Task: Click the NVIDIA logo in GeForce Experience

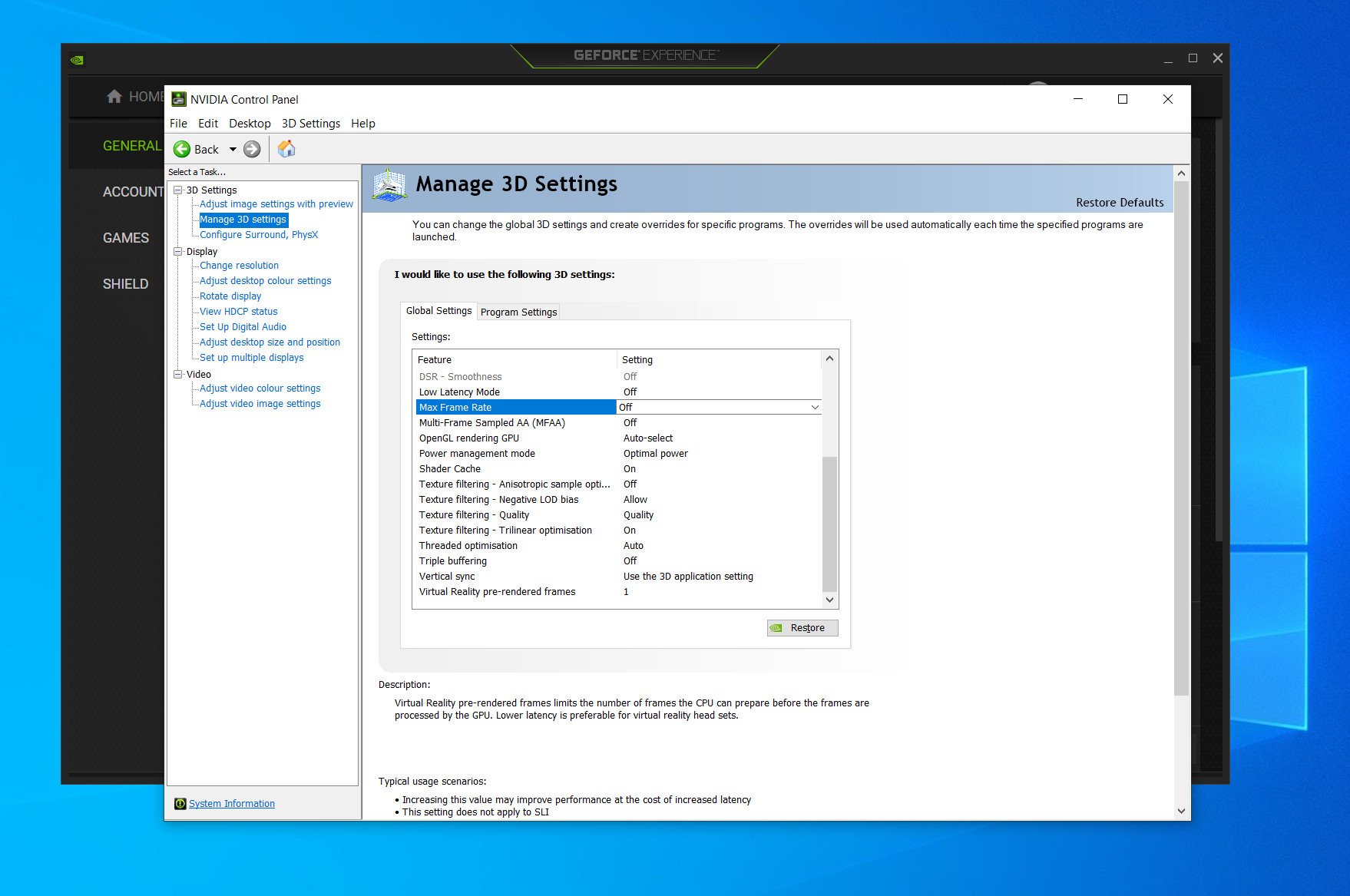Action: pyautogui.click(x=77, y=59)
